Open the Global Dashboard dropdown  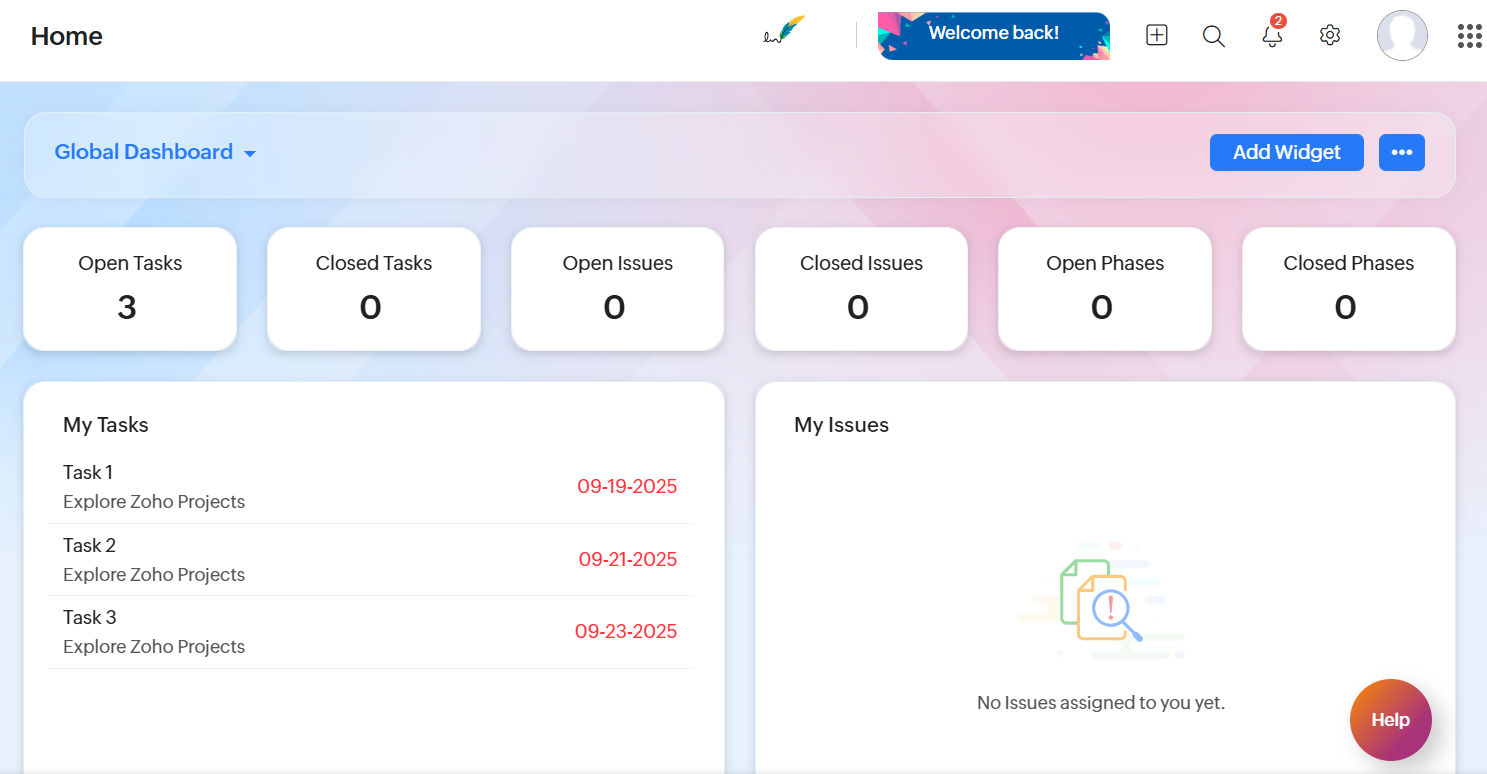point(155,152)
